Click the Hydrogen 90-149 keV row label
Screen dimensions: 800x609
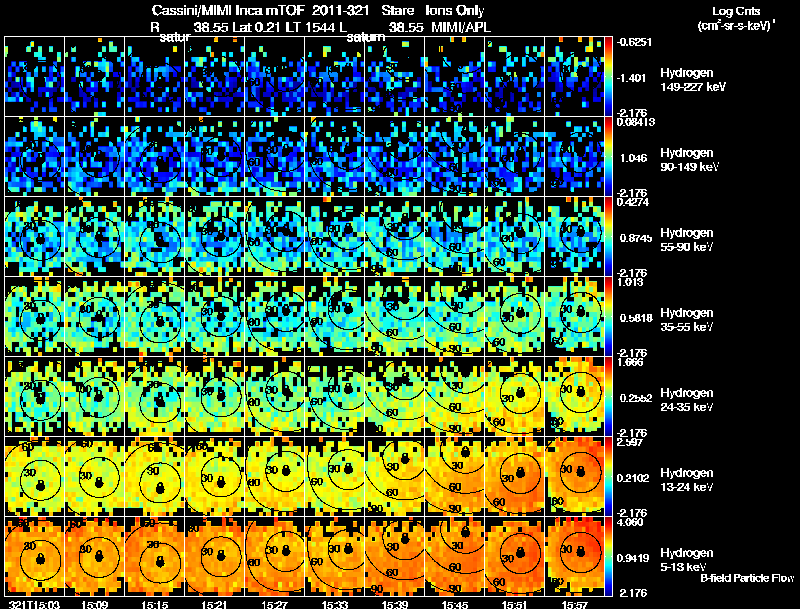click(x=689, y=160)
